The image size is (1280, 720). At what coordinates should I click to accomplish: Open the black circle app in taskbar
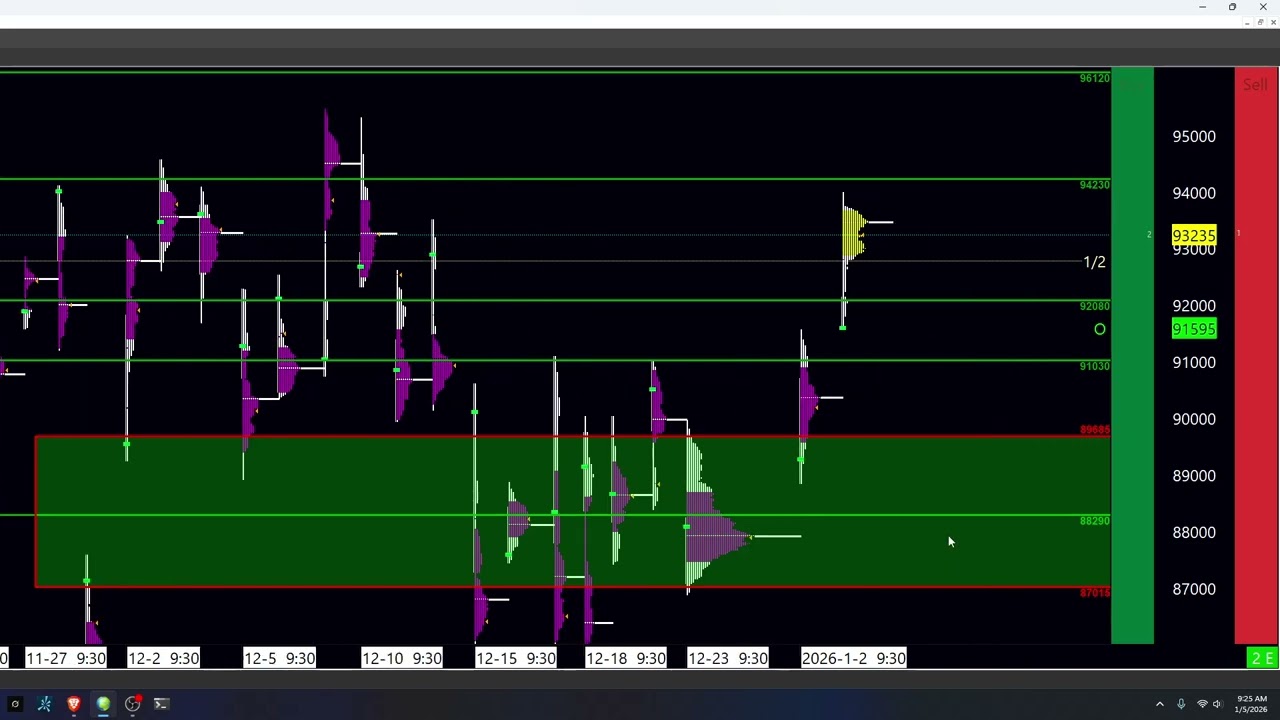(15, 704)
